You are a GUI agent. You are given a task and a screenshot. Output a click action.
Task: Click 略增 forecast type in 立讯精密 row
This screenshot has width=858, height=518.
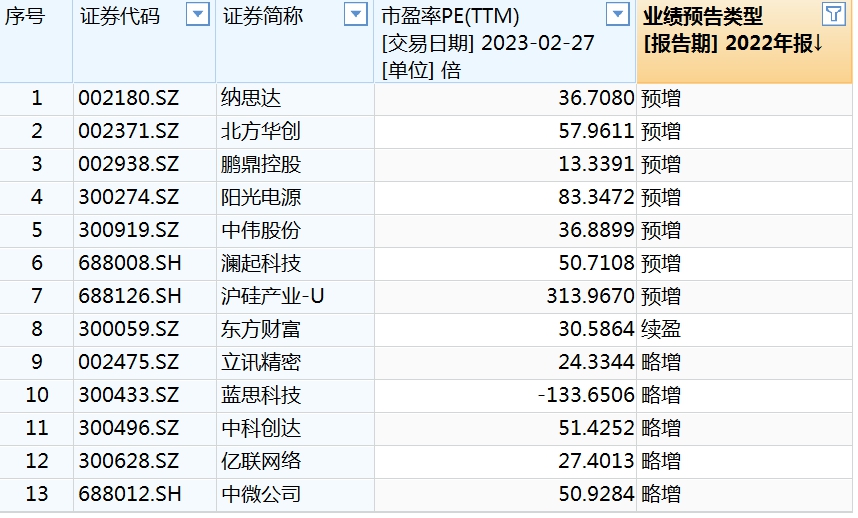point(661,362)
